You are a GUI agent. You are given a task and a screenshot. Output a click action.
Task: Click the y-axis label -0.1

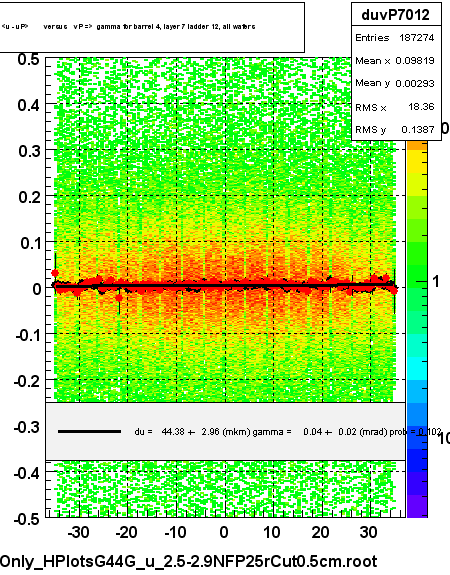tap(27, 335)
